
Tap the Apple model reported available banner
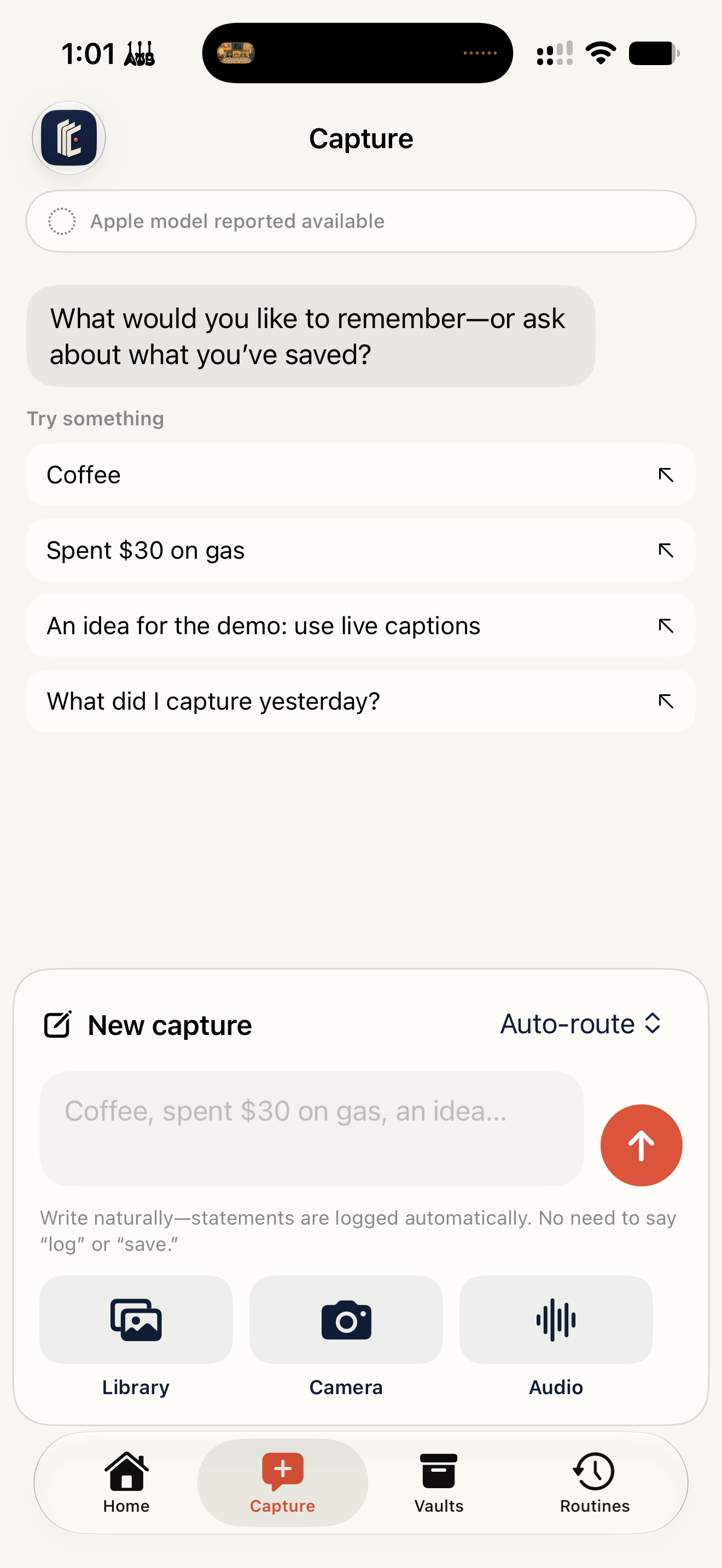click(360, 221)
